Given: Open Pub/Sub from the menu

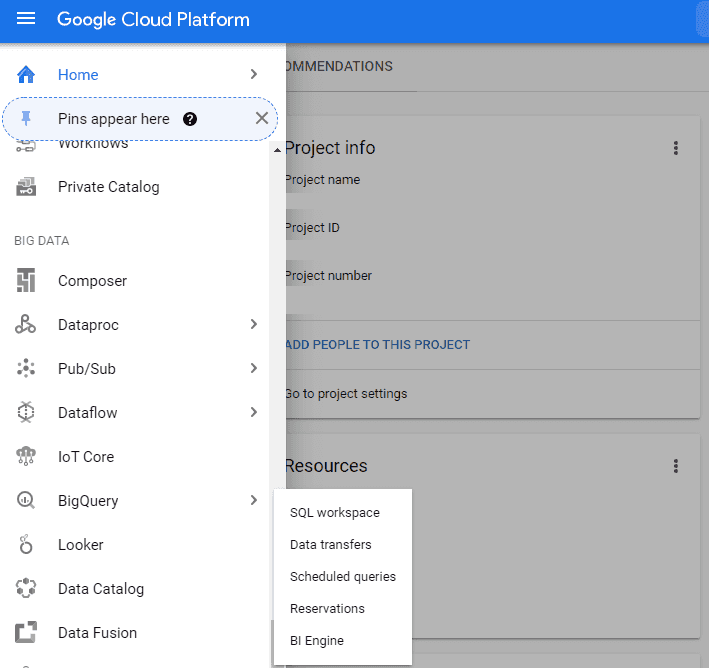Looking at the screenshot, I should (87, 369).
